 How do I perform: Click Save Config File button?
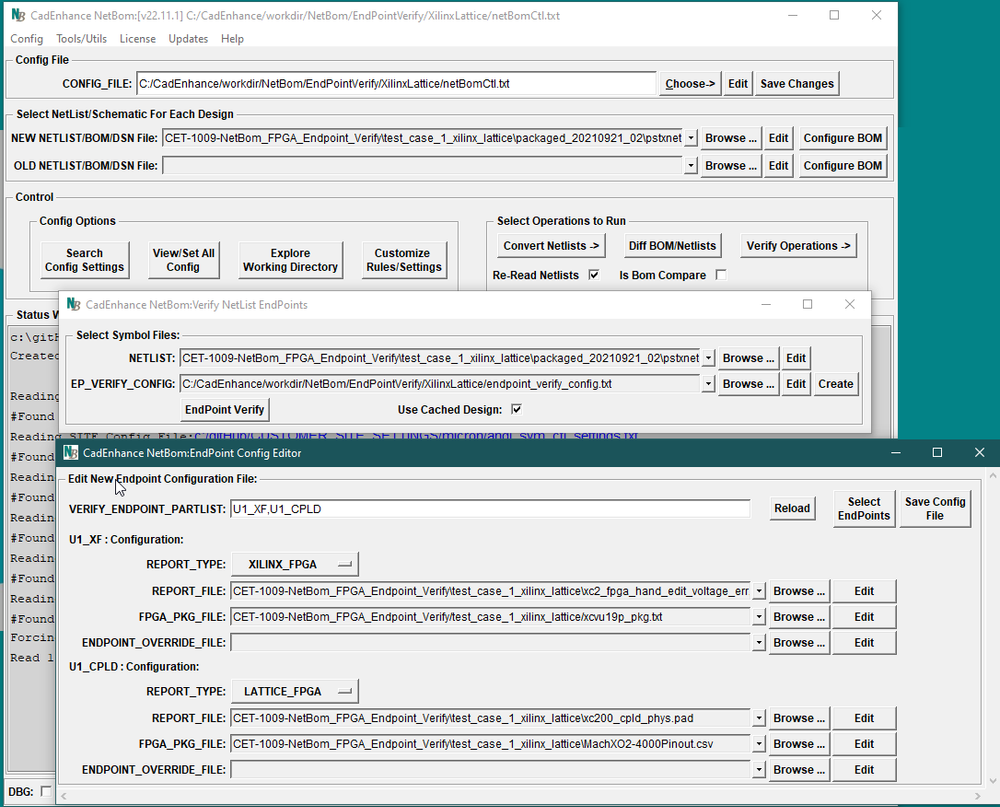pyautogui.click(x=935, y=508)
